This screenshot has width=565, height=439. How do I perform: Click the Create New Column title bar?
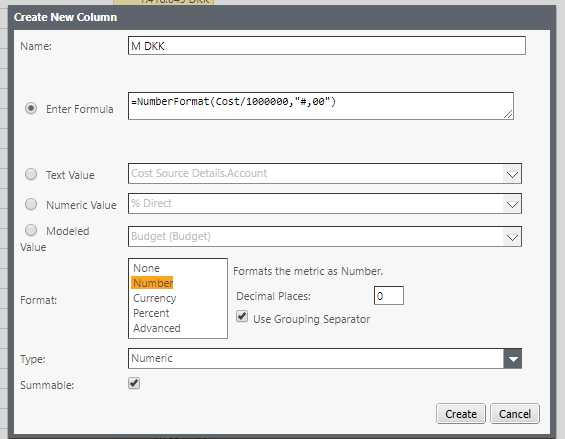click(282, 17)
